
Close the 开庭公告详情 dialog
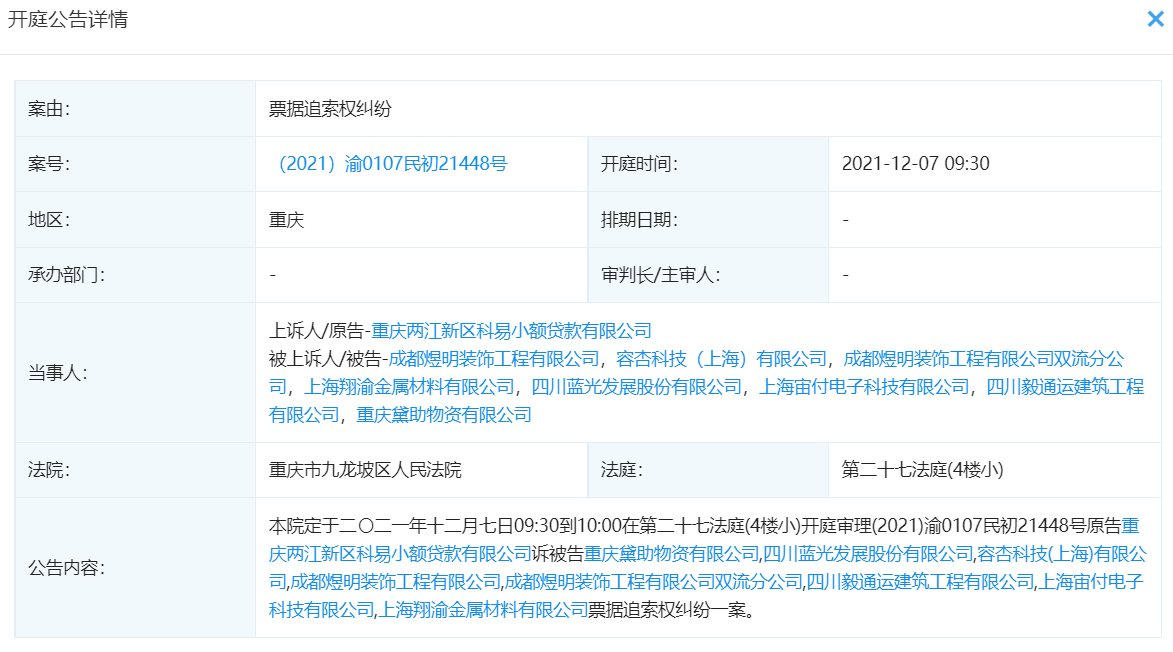1155,19
